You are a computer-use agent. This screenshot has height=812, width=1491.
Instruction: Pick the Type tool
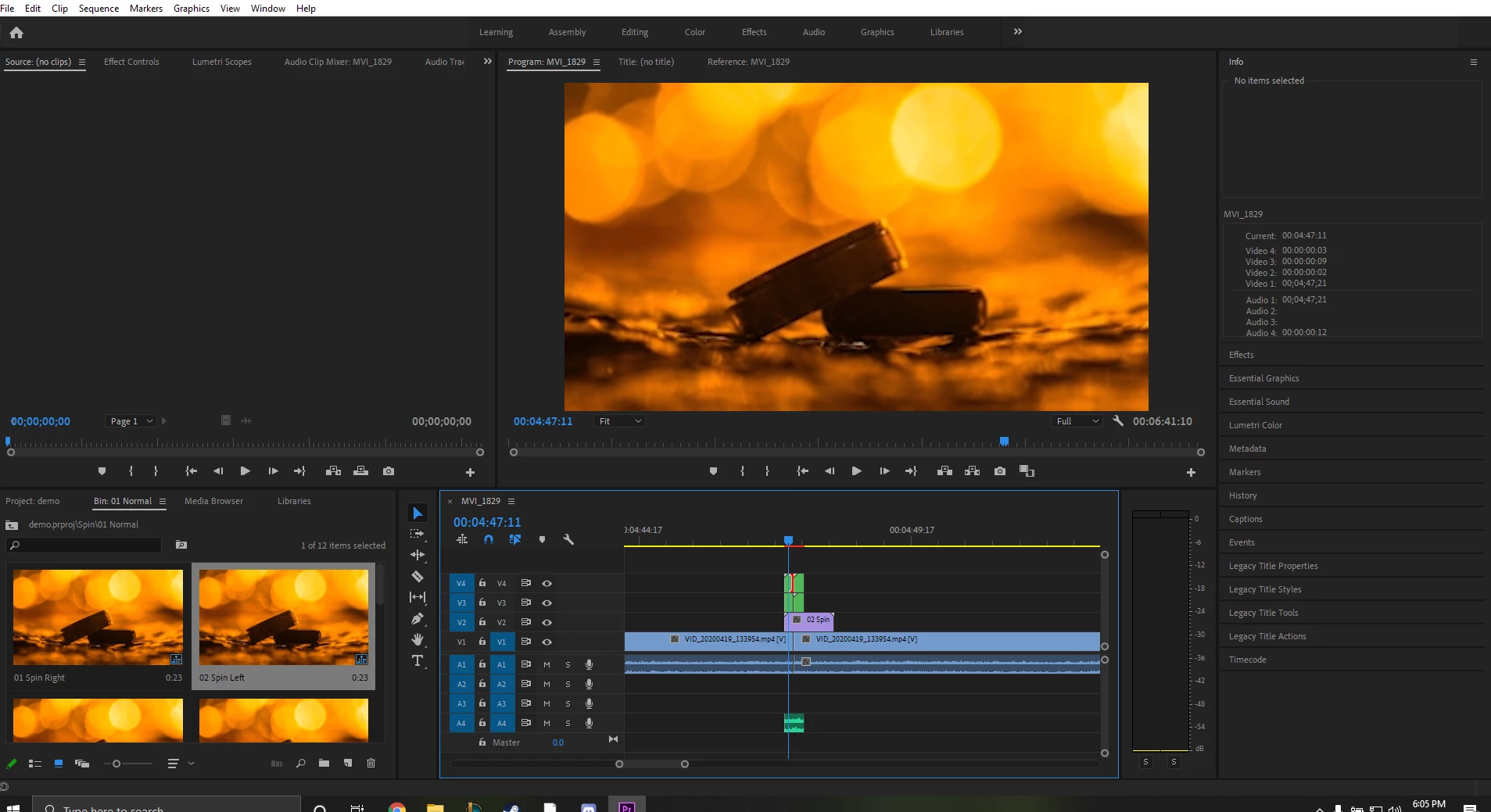[x=418, y=661]
